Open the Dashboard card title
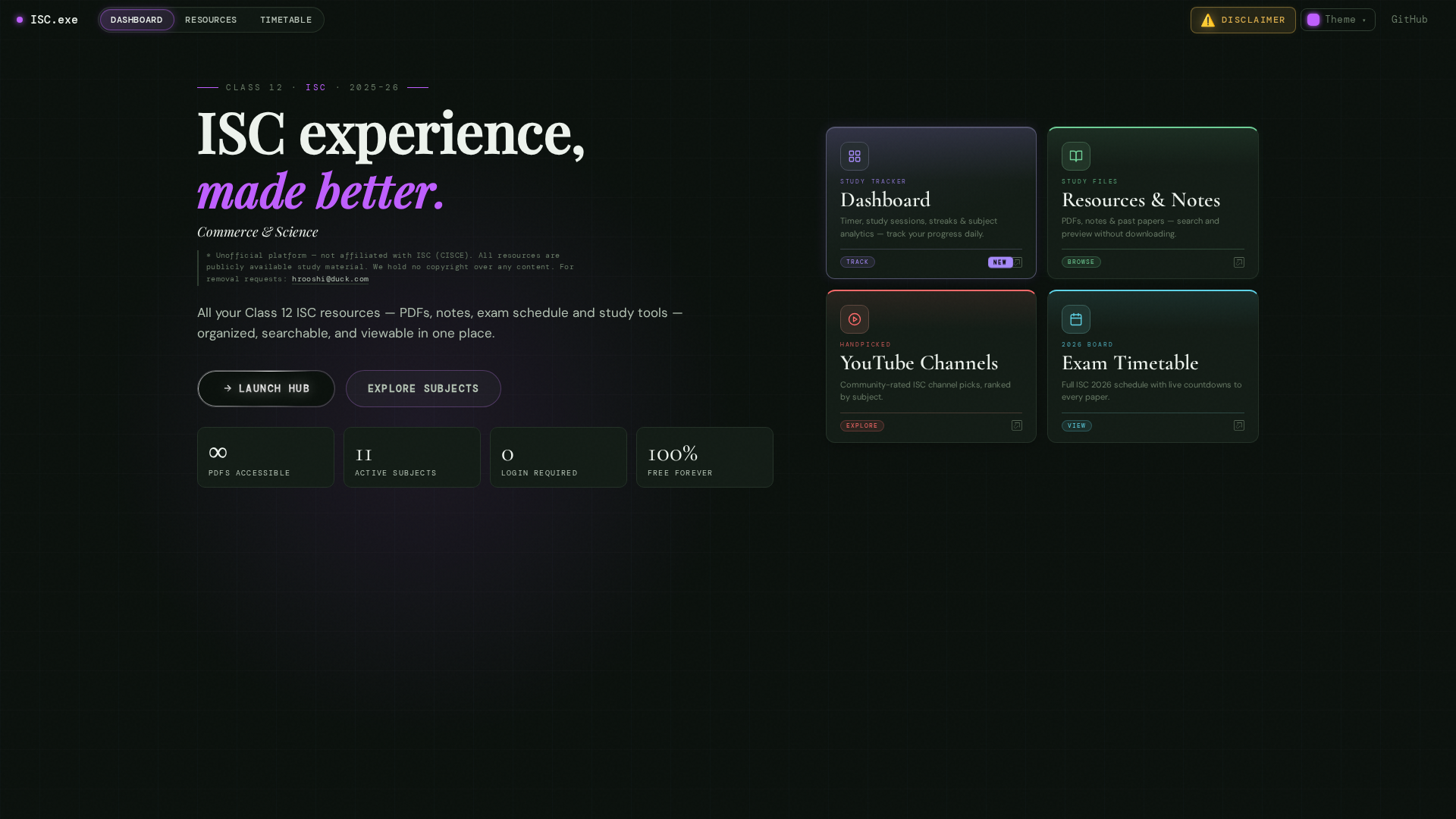 tap(885, 199)
